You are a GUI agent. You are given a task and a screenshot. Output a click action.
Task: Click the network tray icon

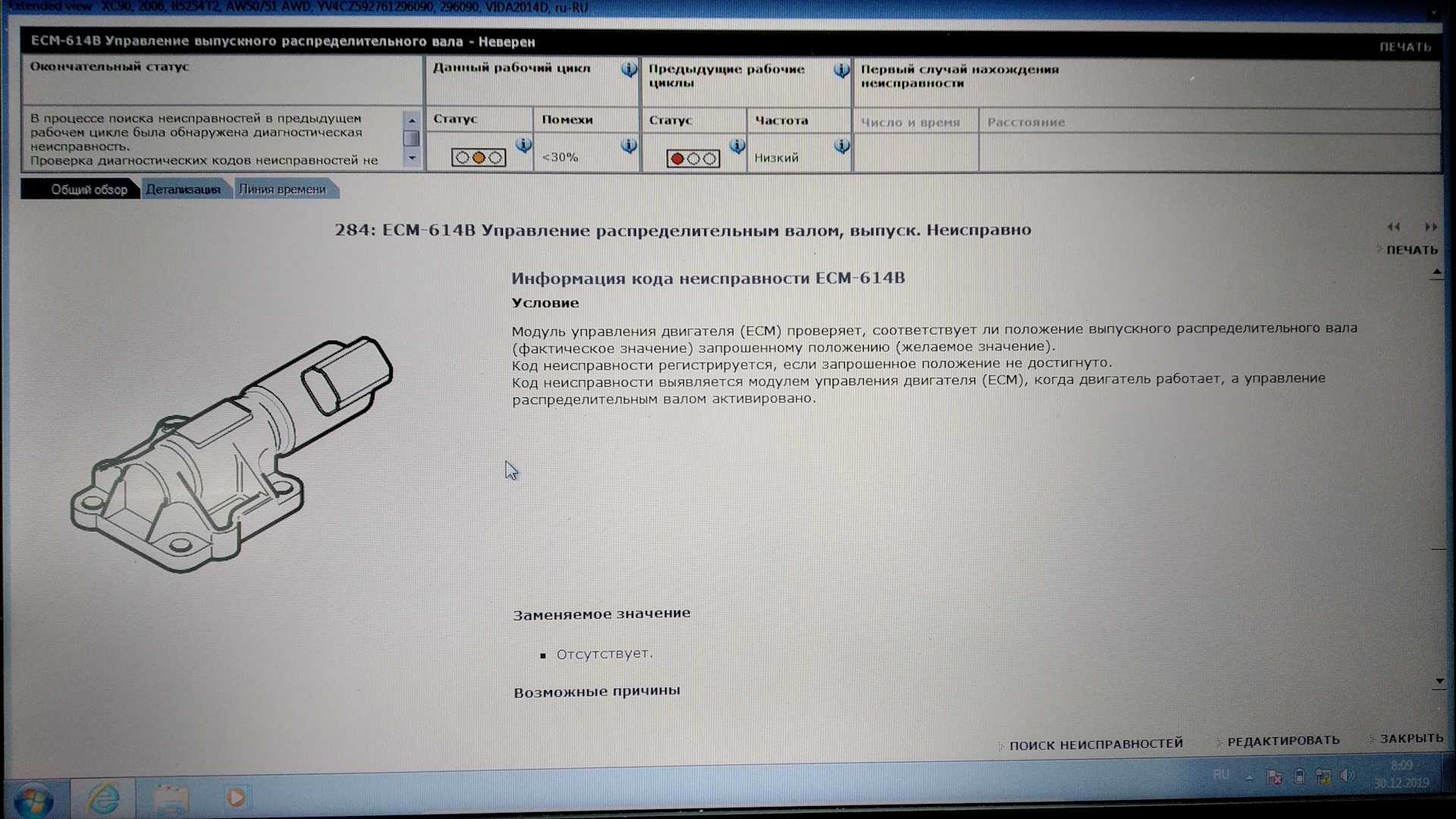(1323, 776)
